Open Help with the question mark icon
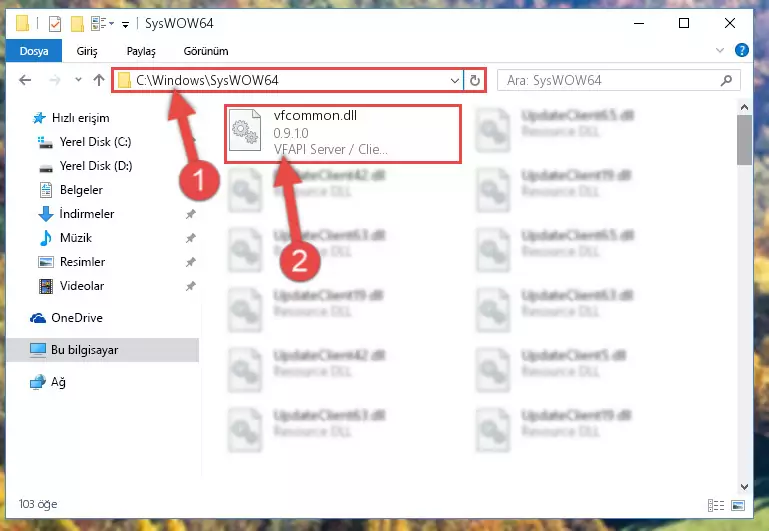This screenshot has height=531, width=769. [742, 50]
